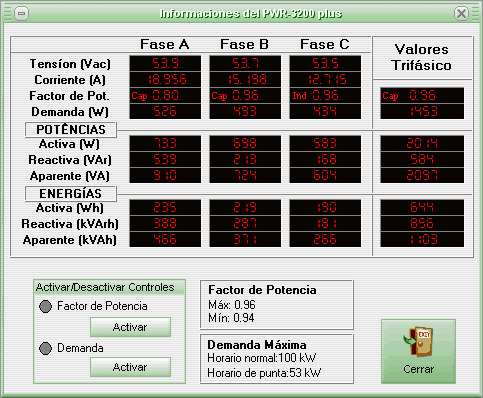The height and width of the screenshot is (398, 483).
Task: Click the Fase B column header
Action: pos(244,44)
